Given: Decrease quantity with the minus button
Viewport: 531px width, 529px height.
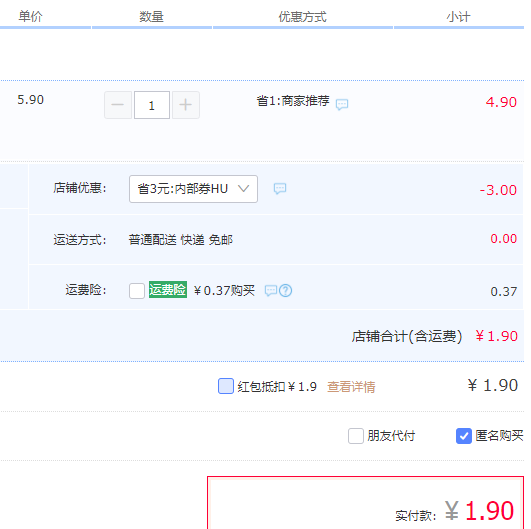Looking at the screenshot, I should (118, 105).
